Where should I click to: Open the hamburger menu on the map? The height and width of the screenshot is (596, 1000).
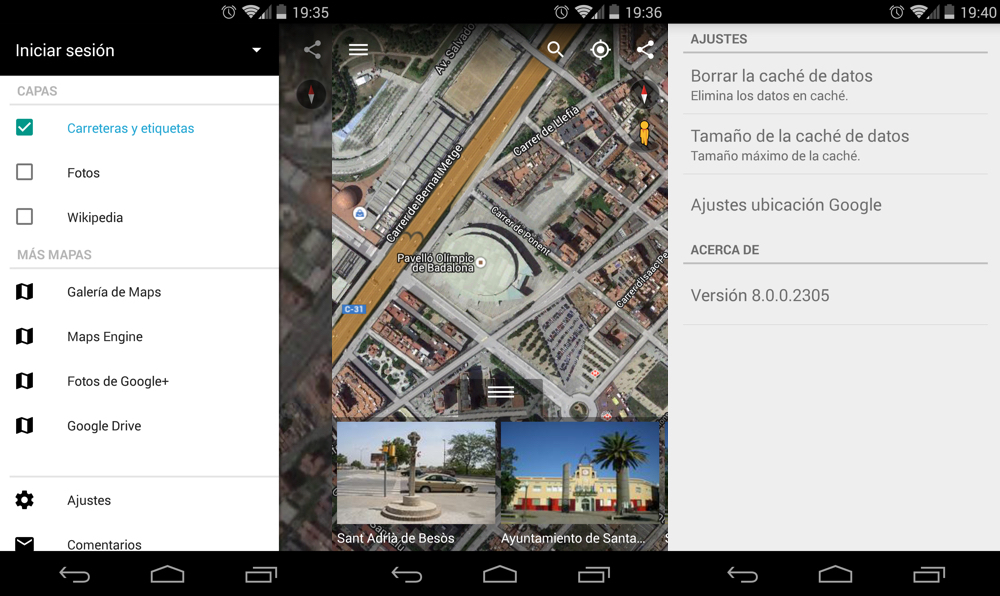coord(358,50)
